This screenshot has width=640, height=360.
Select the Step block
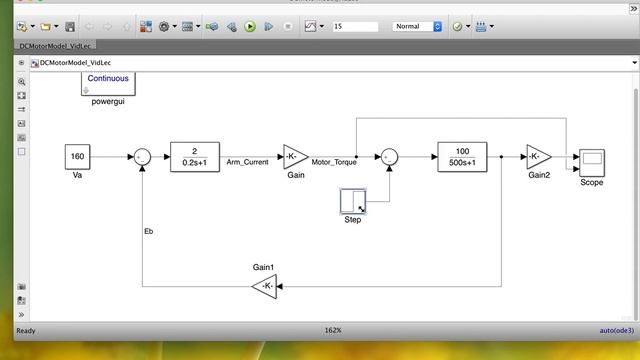(x=353, y=201)
